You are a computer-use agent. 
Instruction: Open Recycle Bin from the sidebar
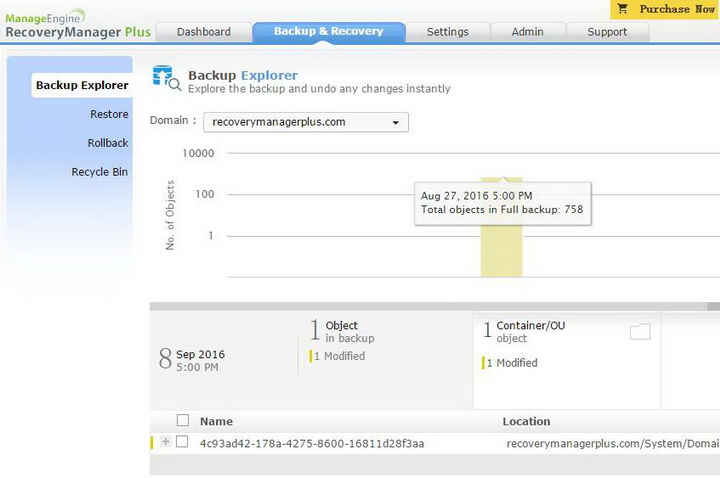click(x=100, y=172)
